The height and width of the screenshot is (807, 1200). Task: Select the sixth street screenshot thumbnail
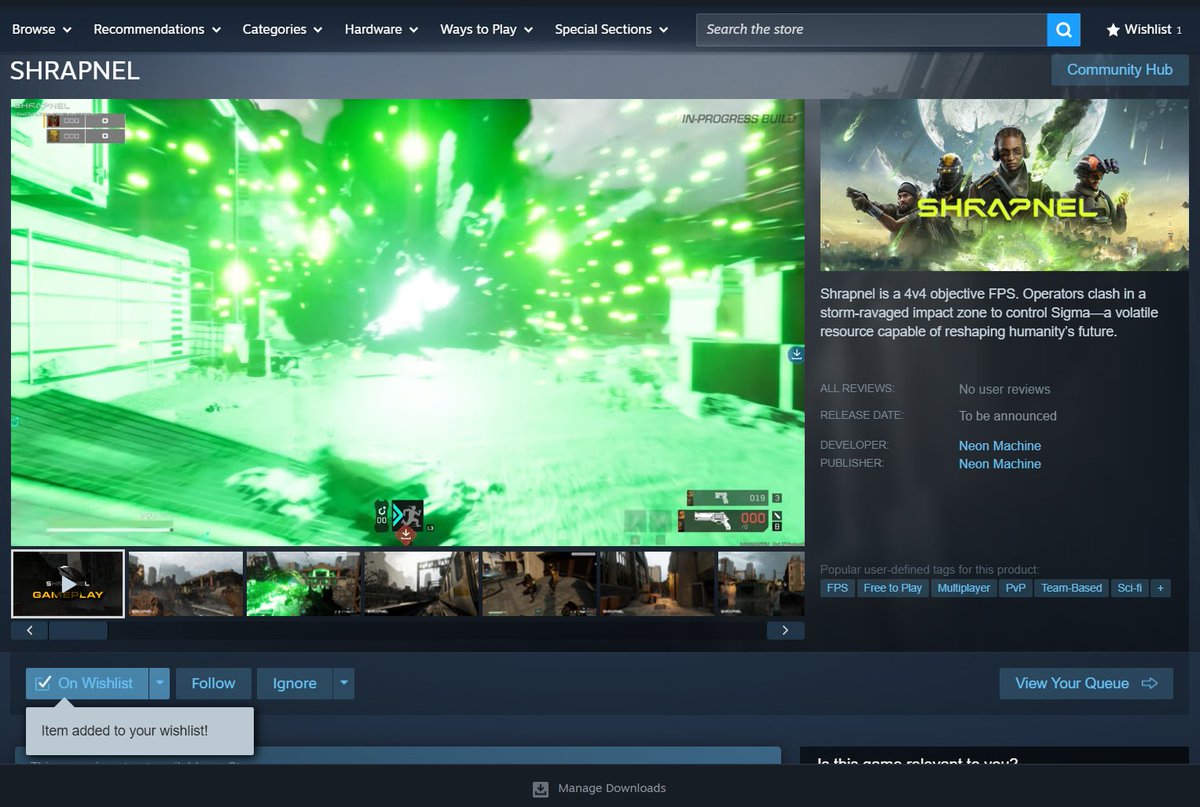coord(658,584)
